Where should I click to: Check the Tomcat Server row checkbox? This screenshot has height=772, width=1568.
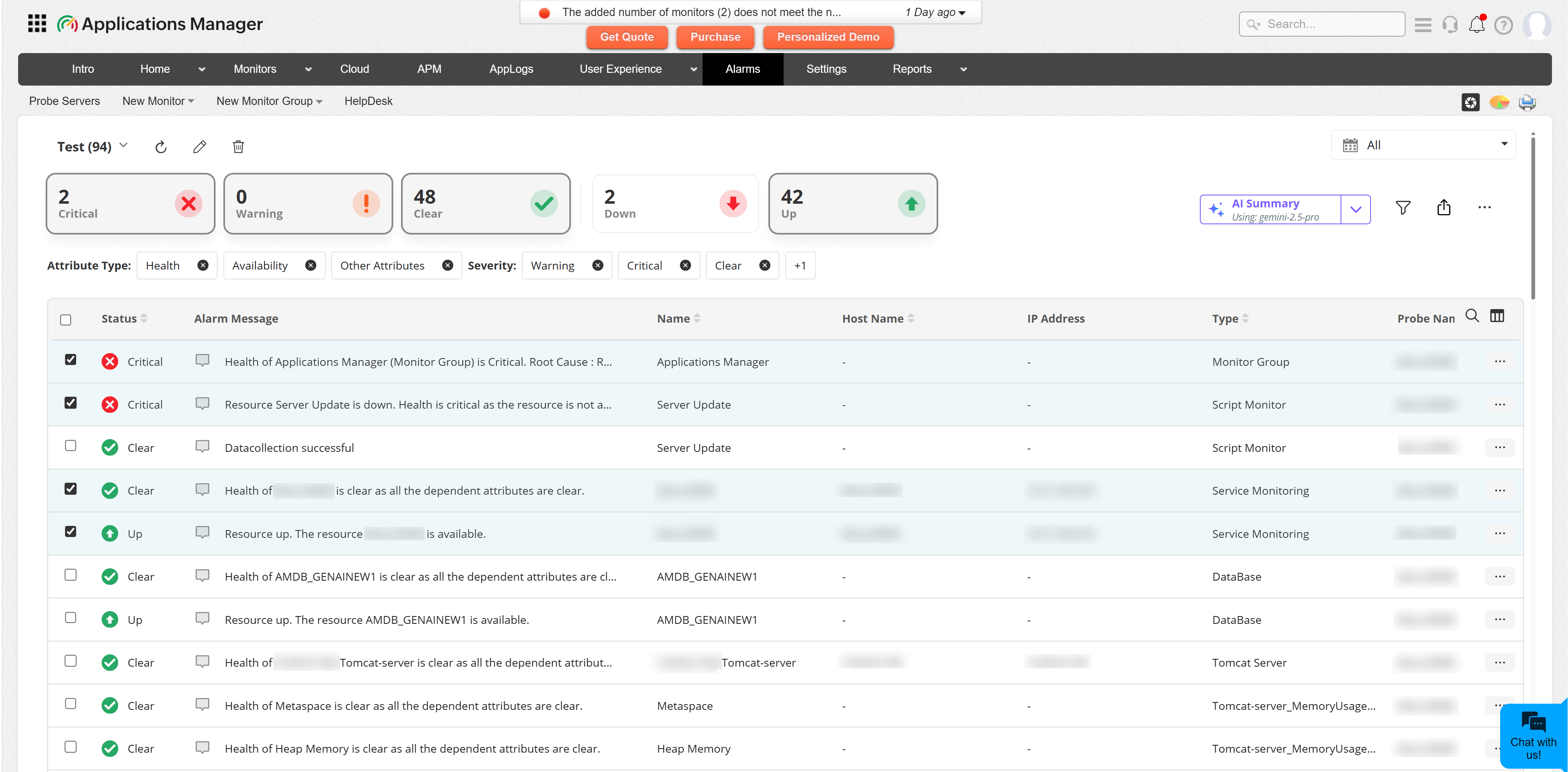[x=71, y=660]
